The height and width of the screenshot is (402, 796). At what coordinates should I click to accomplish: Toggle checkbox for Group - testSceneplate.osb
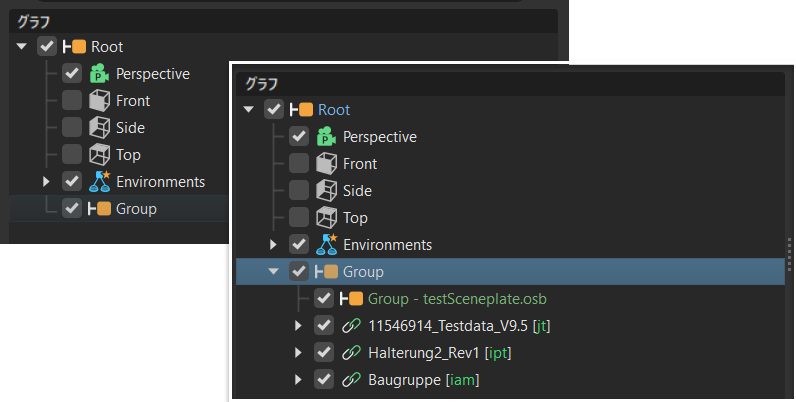323,299
